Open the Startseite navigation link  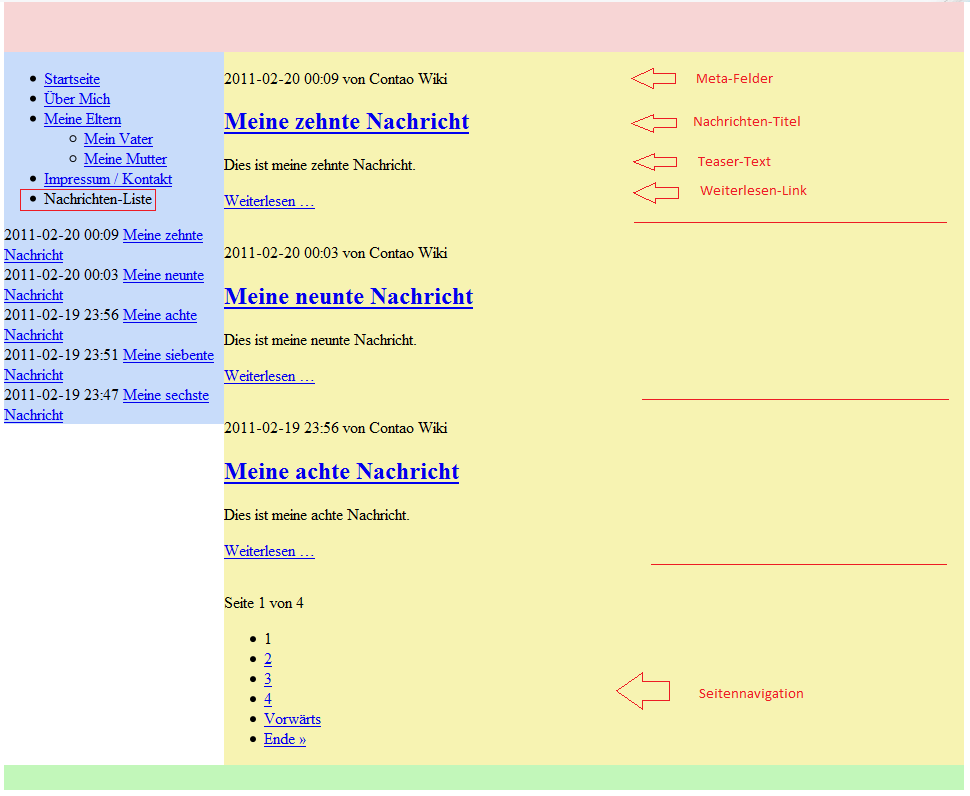coord(72,79)
